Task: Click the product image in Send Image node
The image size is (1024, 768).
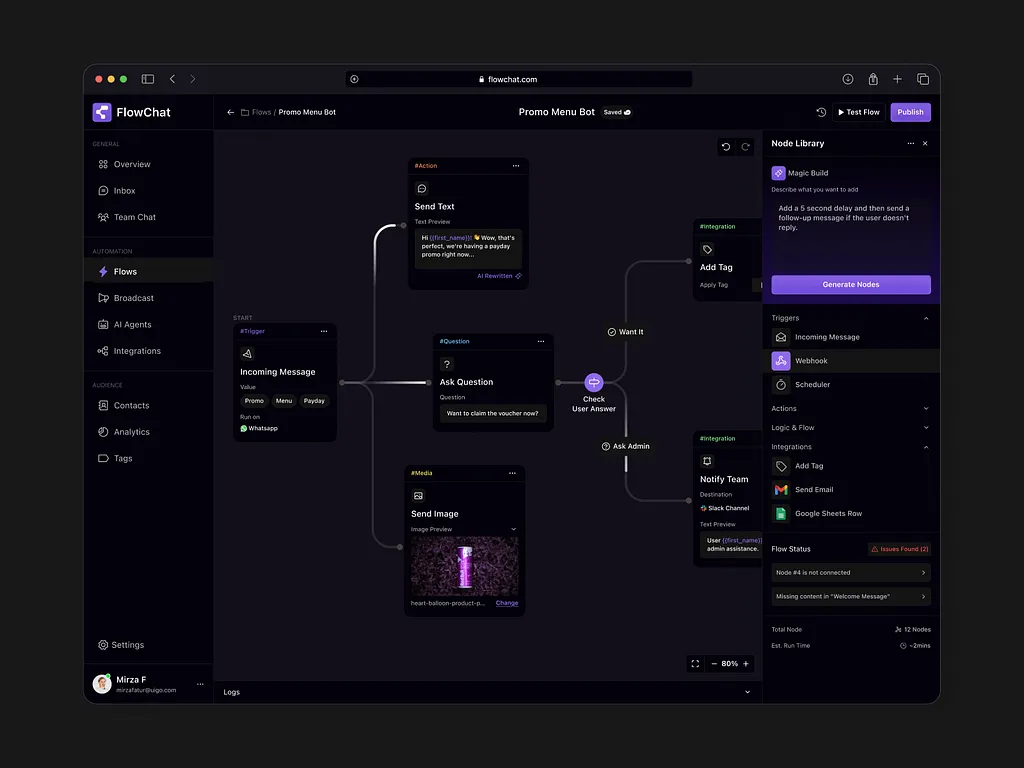Action: click(464, 568)
